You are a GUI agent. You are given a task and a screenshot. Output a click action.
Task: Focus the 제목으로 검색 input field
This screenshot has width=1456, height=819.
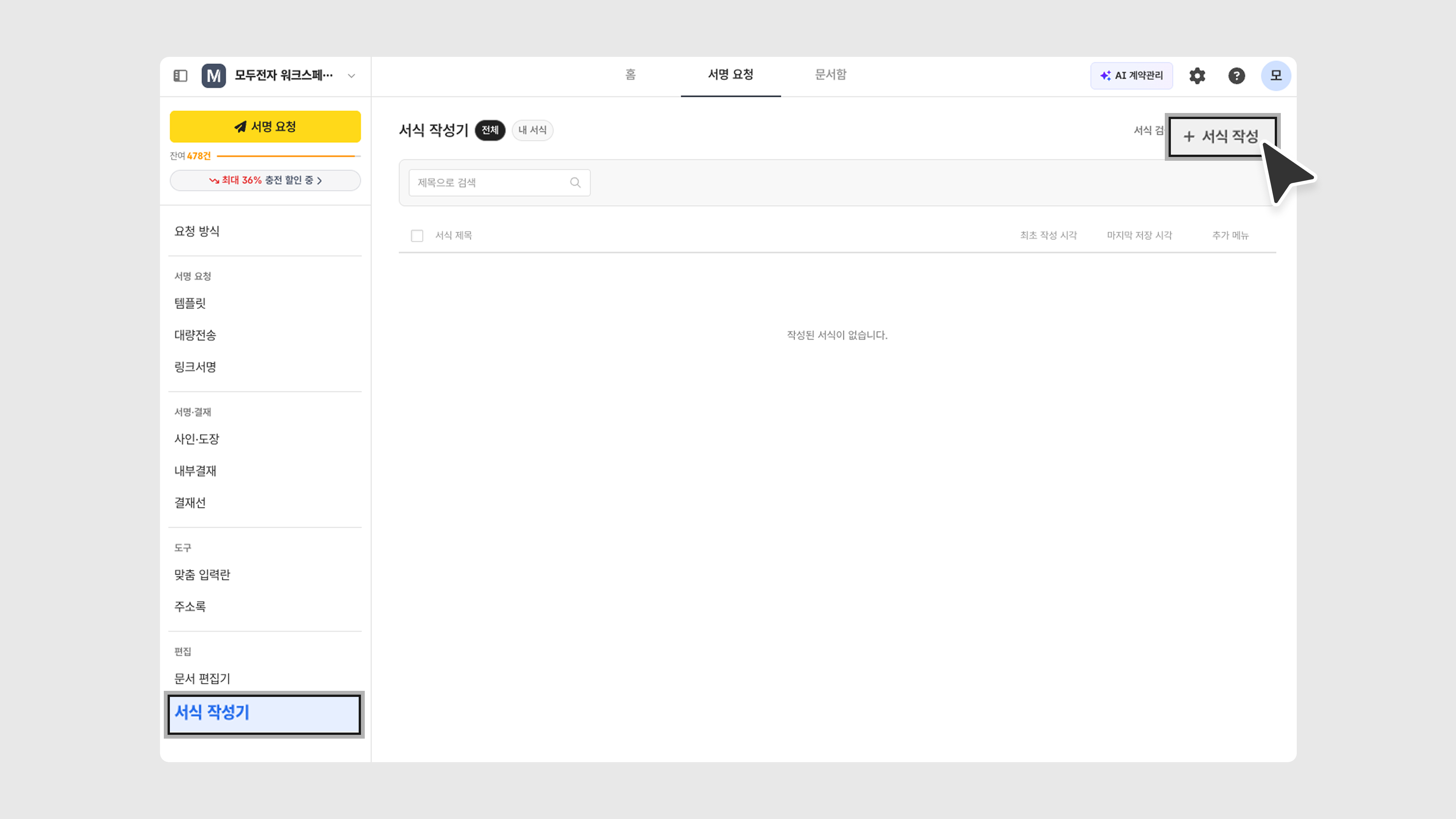pyautogui.click(x=489, y=182)
